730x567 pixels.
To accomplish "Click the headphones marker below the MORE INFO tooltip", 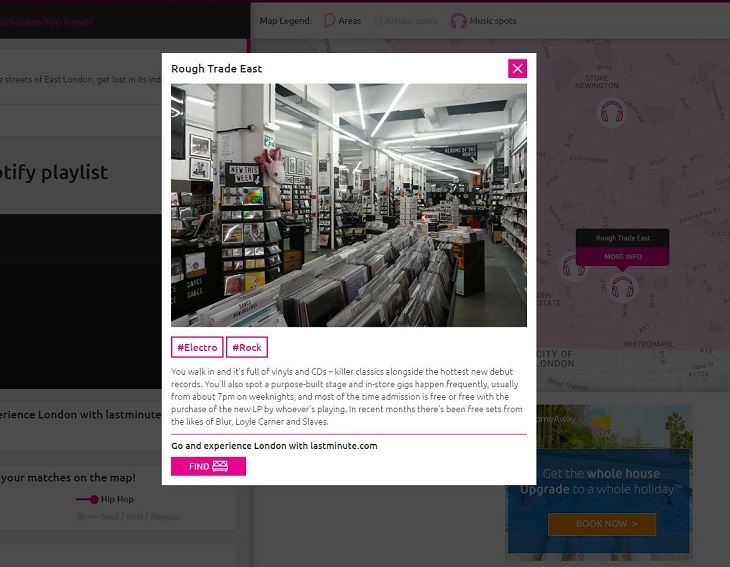I will tap(623, 288).
